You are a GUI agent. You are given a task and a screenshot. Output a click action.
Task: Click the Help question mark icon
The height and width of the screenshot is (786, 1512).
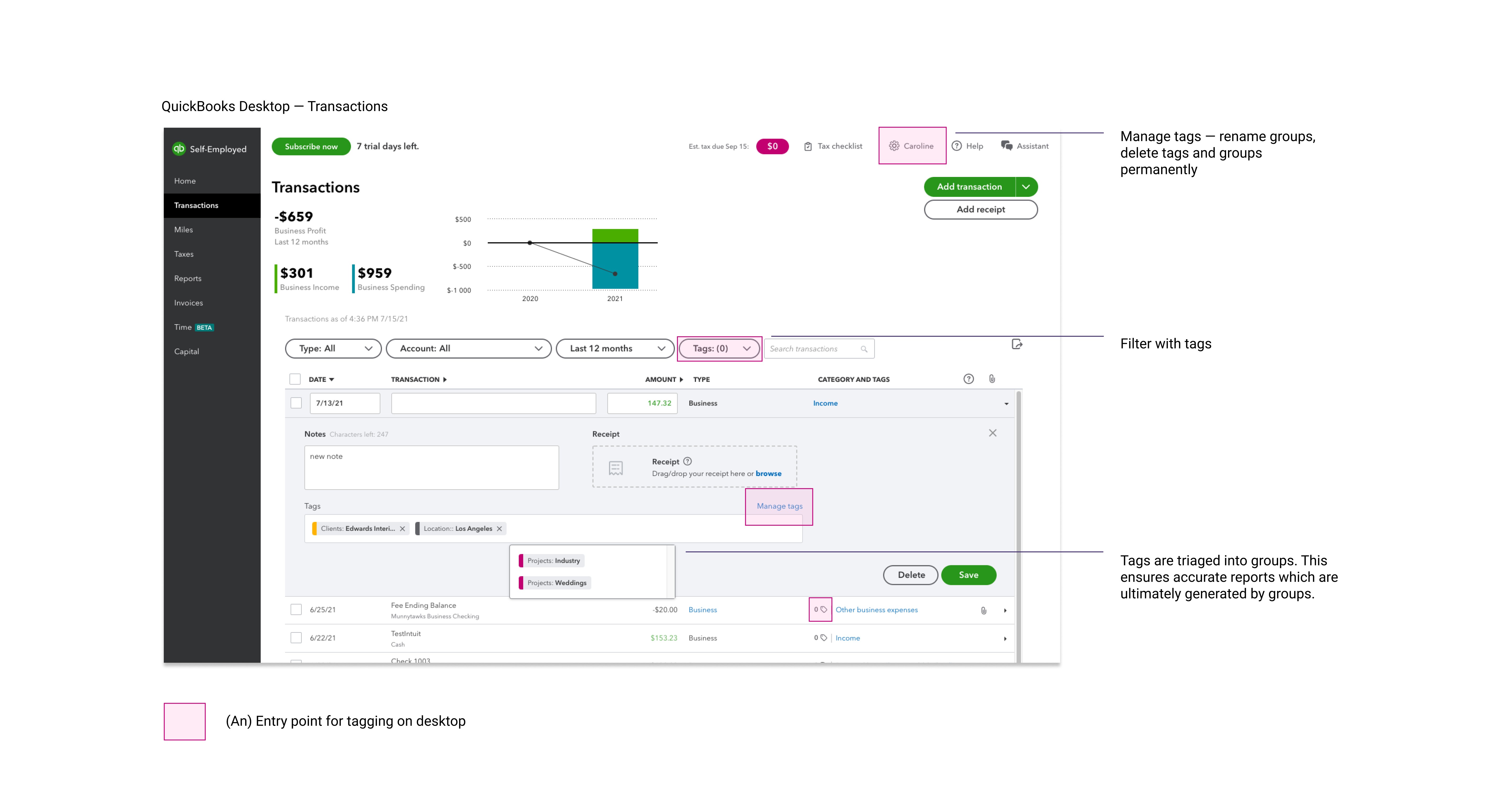tap(957, 146)
